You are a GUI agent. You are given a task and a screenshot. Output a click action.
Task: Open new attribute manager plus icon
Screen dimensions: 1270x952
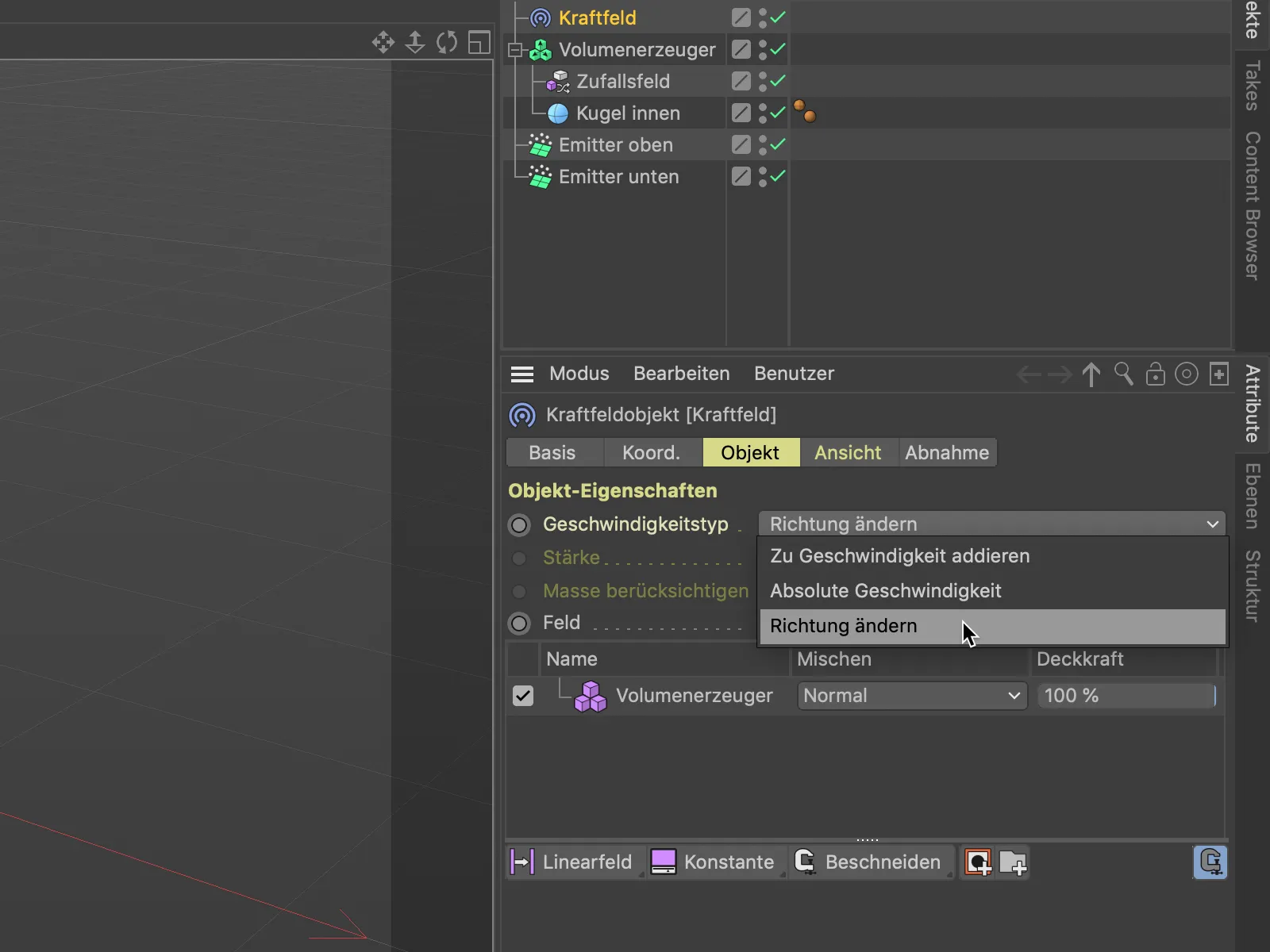(1219, 374)
